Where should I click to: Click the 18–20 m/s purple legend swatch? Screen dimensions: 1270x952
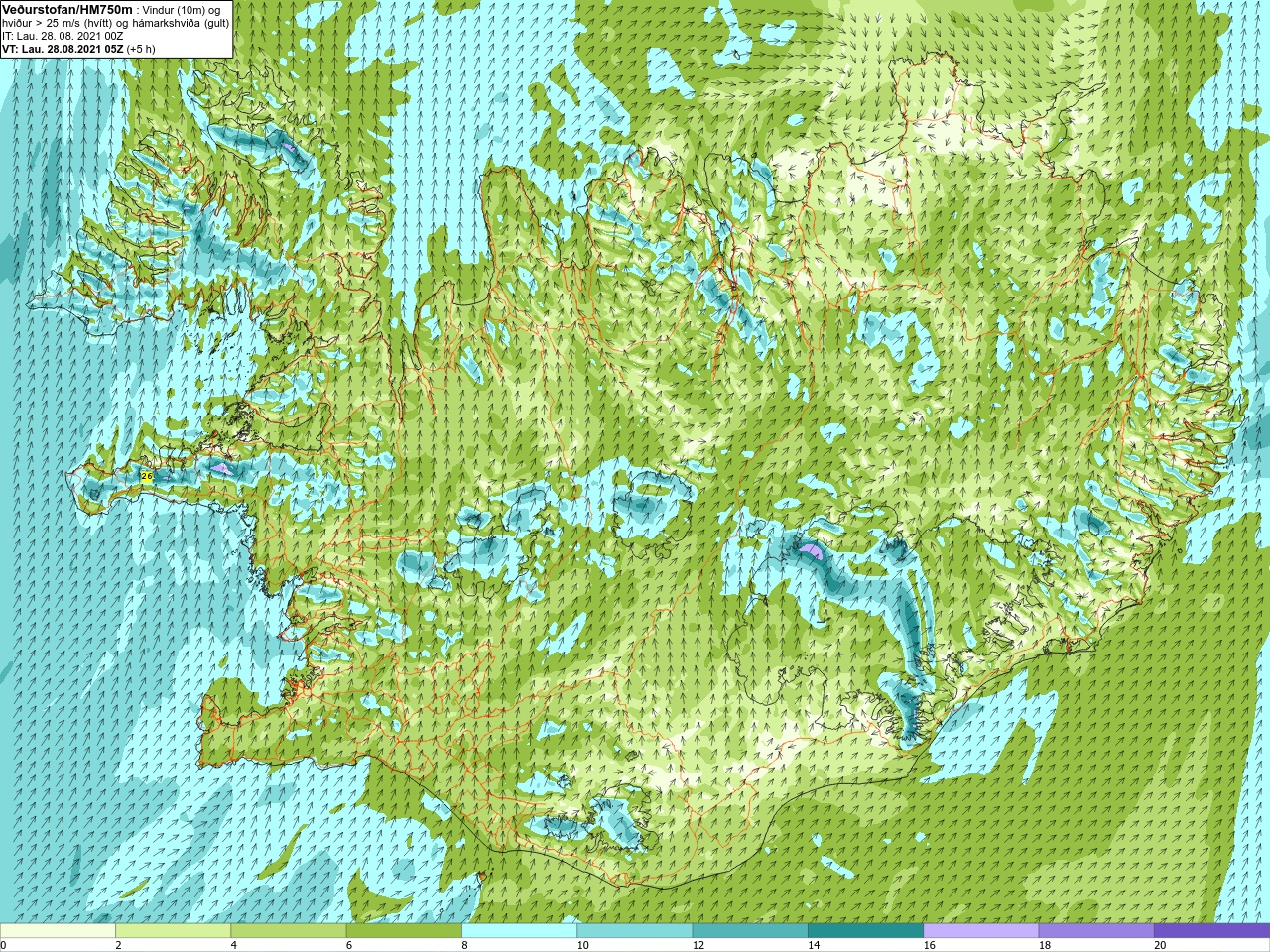(1096, 931)
